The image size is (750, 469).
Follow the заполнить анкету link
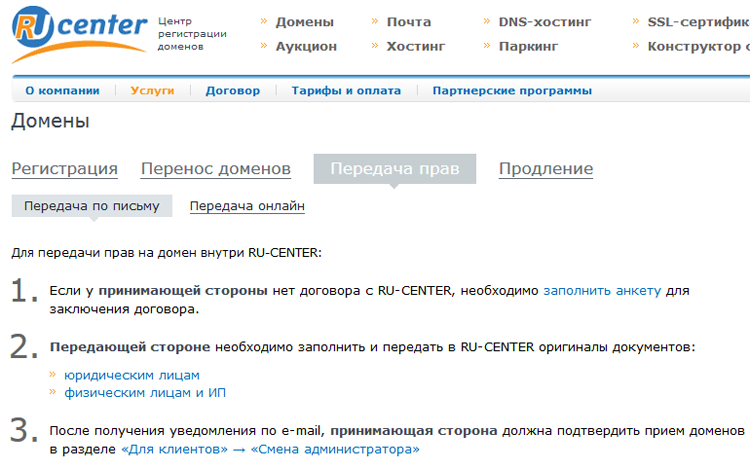click(x=602, y=291)
